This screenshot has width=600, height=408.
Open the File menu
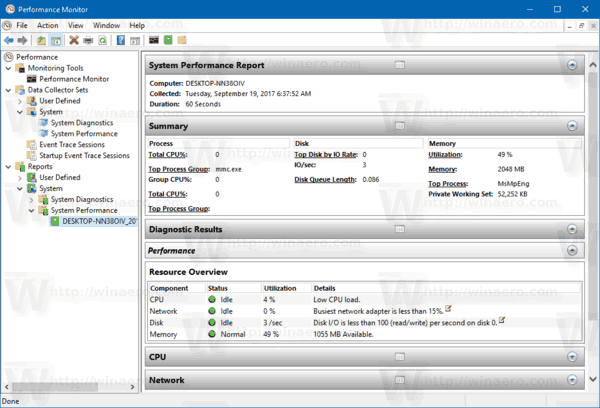coord(22,26)
